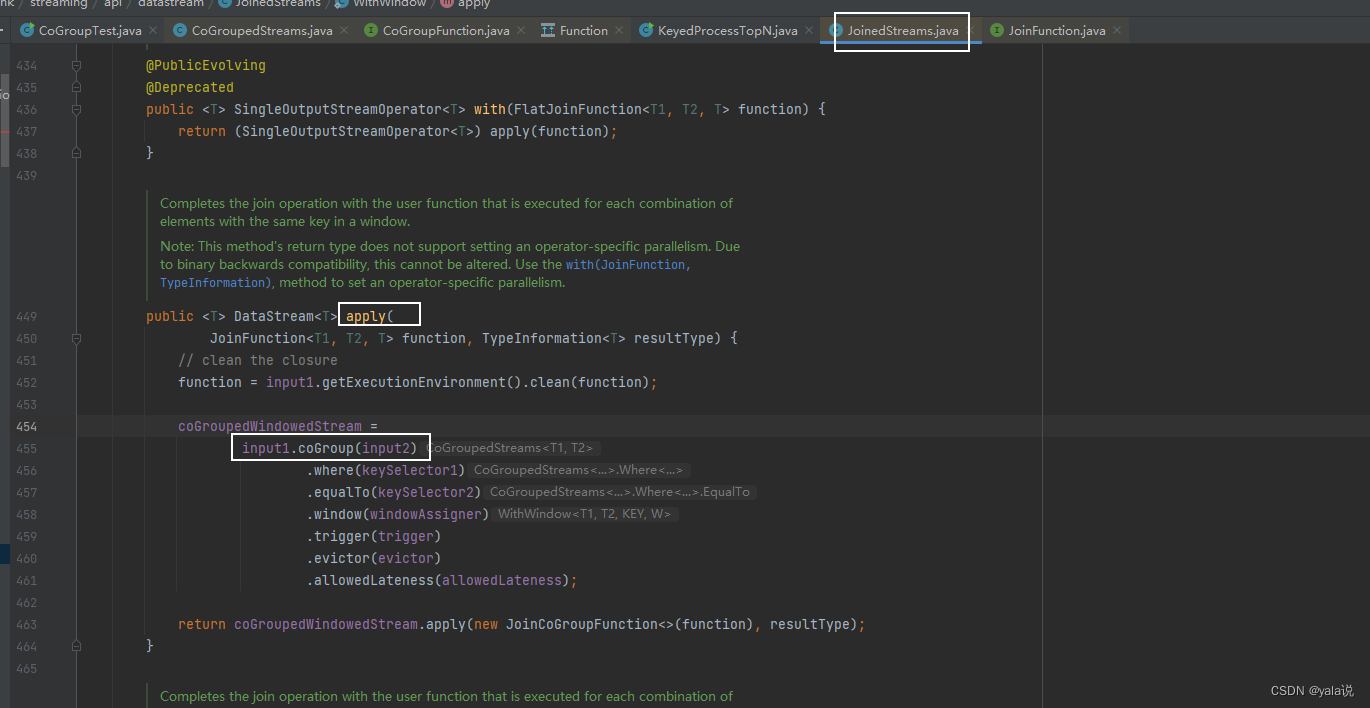This screenshot has height=708, width=1370.
Task: Click the CoGroupedStreams<T1, T2> inlay hint
Action: [x=512, y=448]
